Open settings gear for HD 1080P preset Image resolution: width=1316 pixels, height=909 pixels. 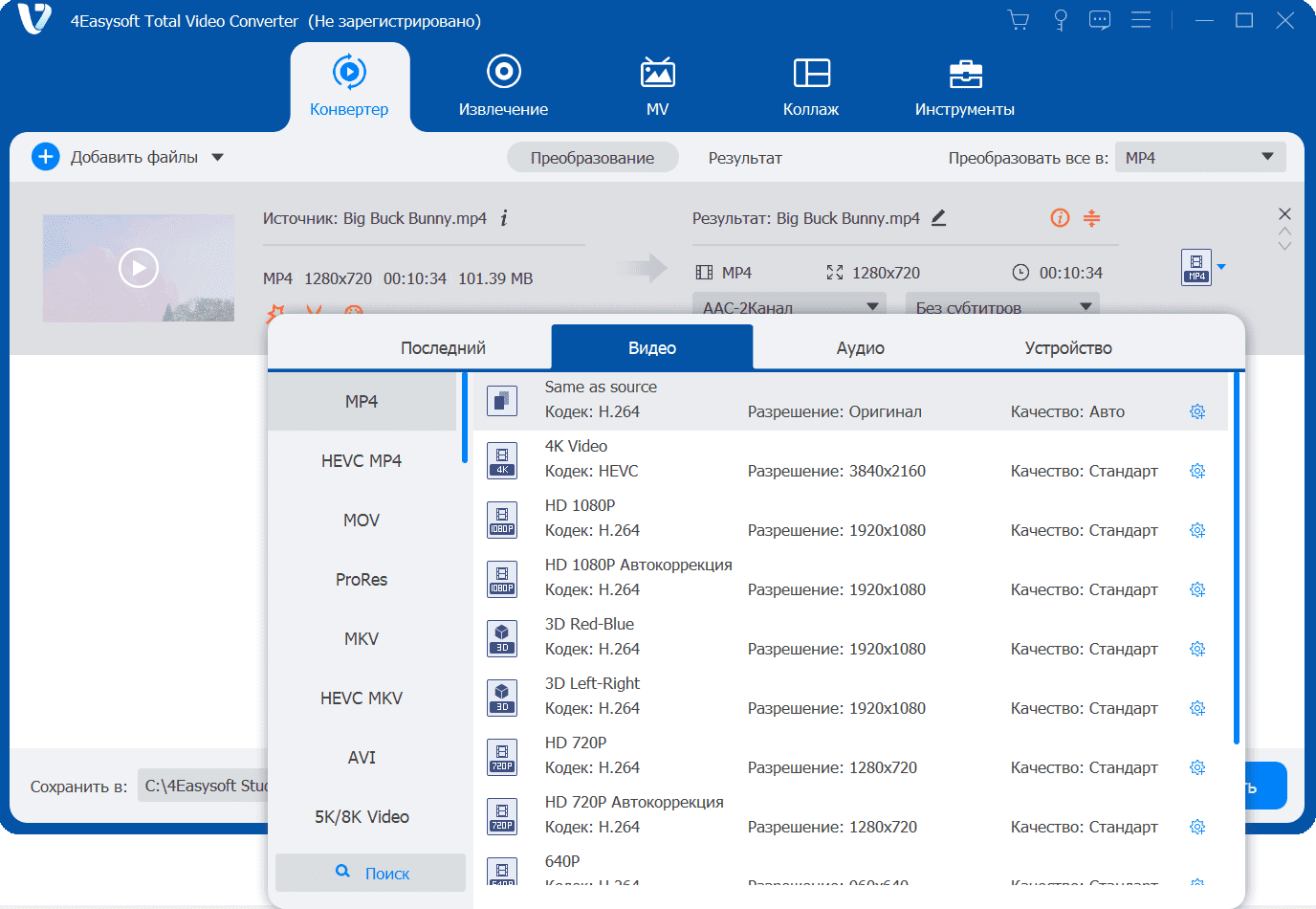tap(1197, 530)
